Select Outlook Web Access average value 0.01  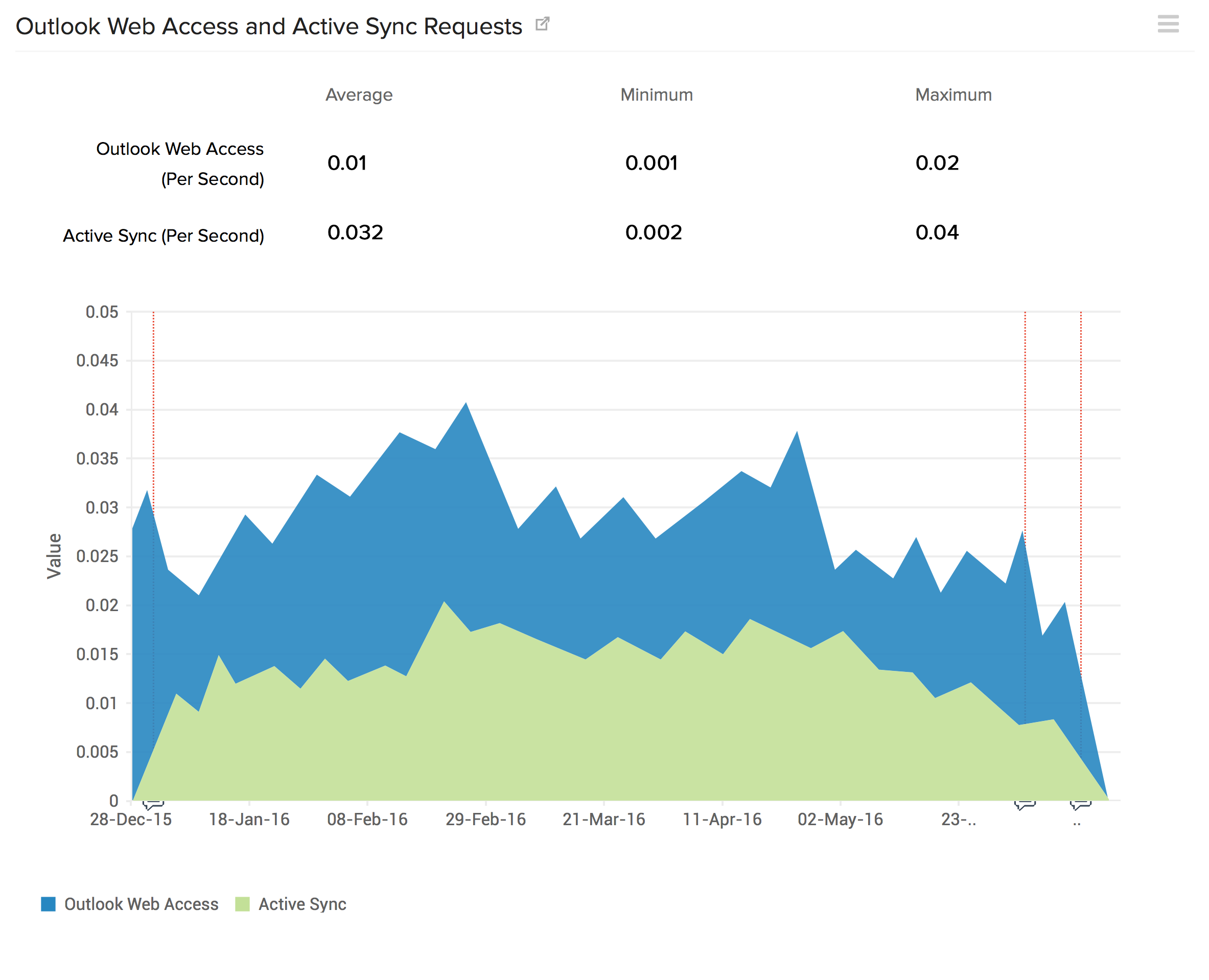[x=347, y=163]
